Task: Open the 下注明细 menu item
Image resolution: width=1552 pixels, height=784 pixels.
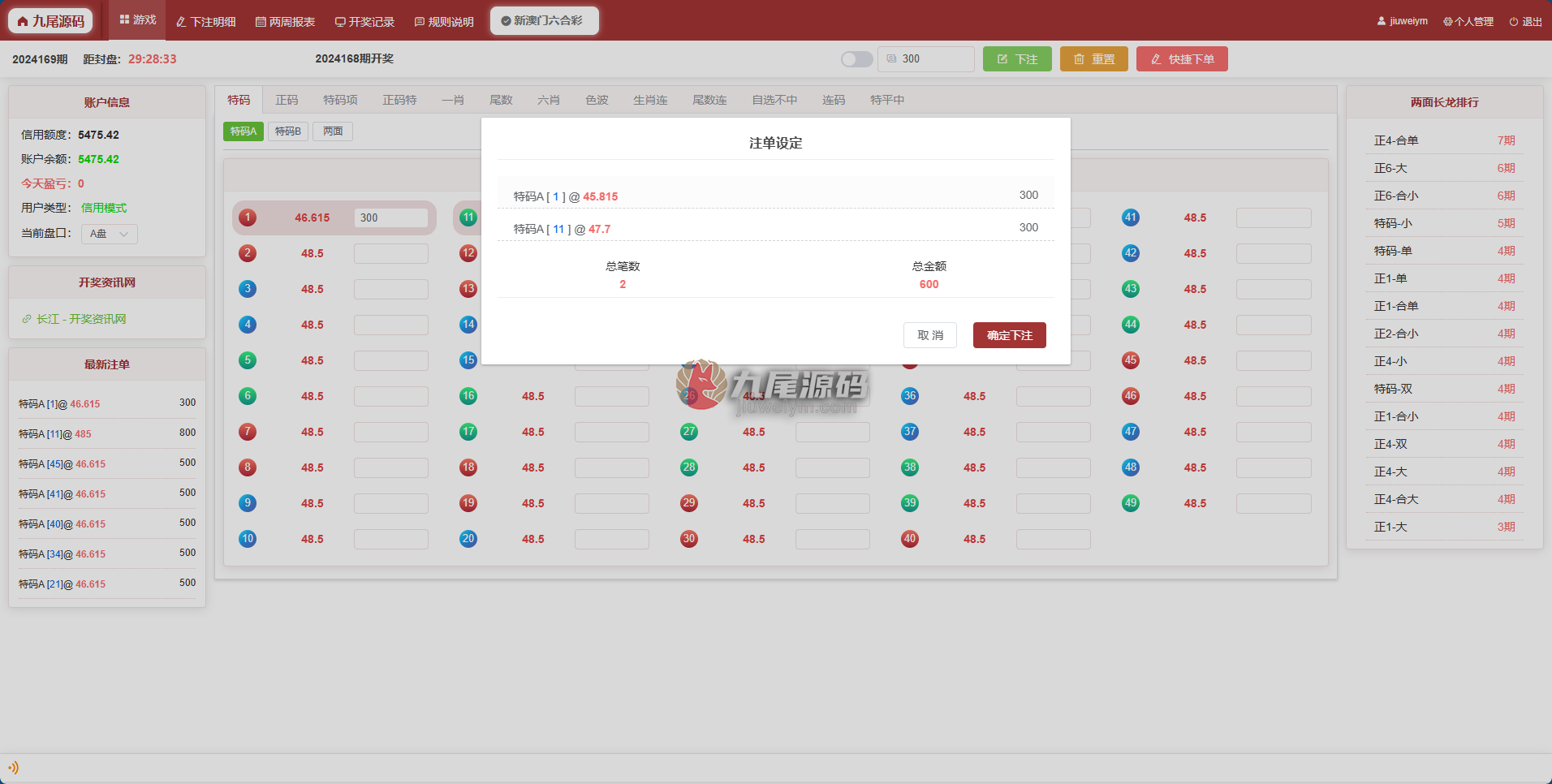Action: click(x=206, y=22)
